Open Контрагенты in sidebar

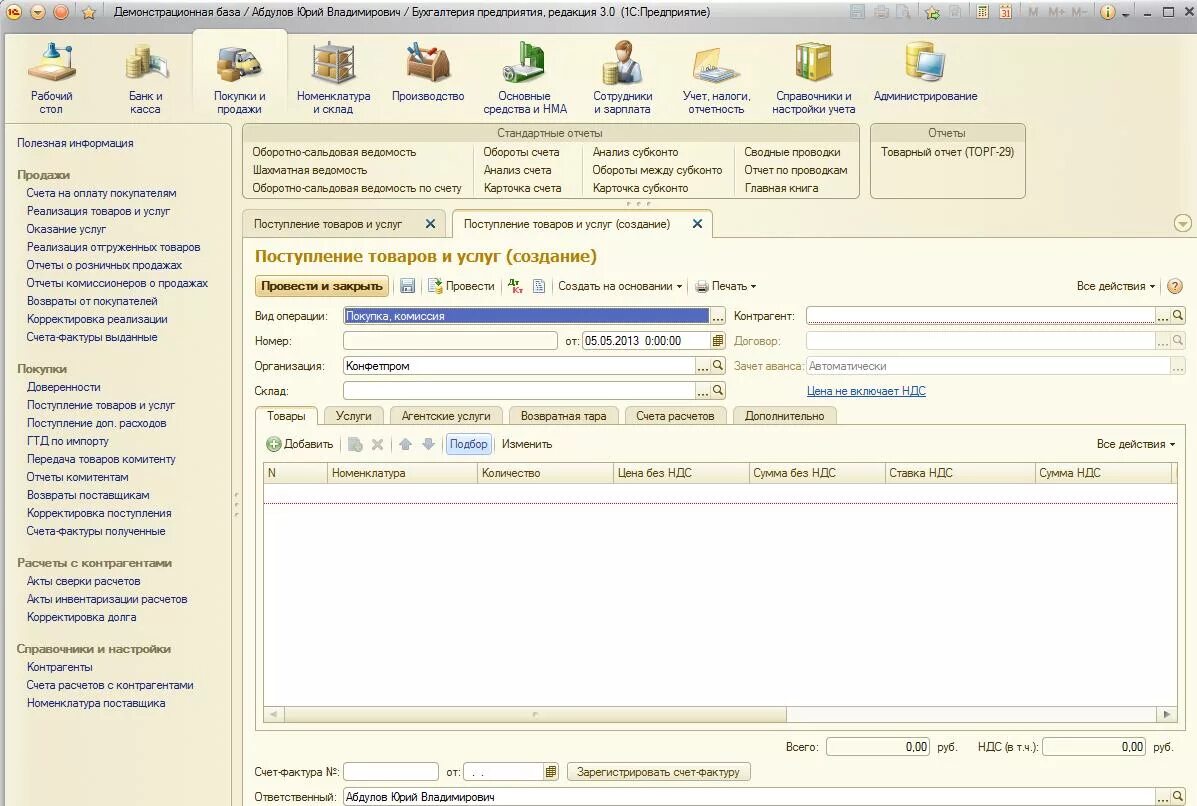coord(60,667)
